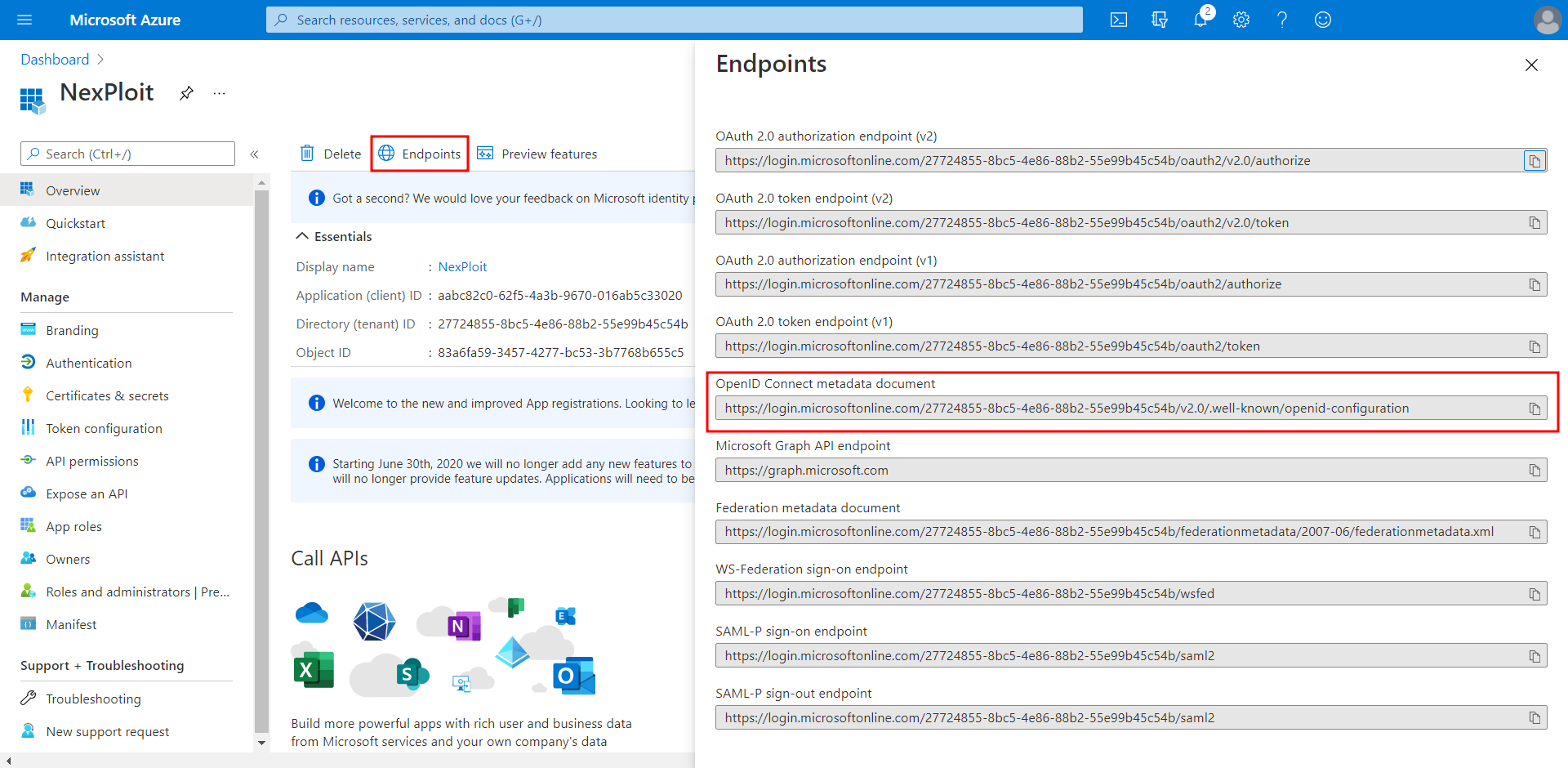1568x768 pixels.
Task: Click the Call APIs illustration
Action: pyautogui.click(x=445, y=647)
